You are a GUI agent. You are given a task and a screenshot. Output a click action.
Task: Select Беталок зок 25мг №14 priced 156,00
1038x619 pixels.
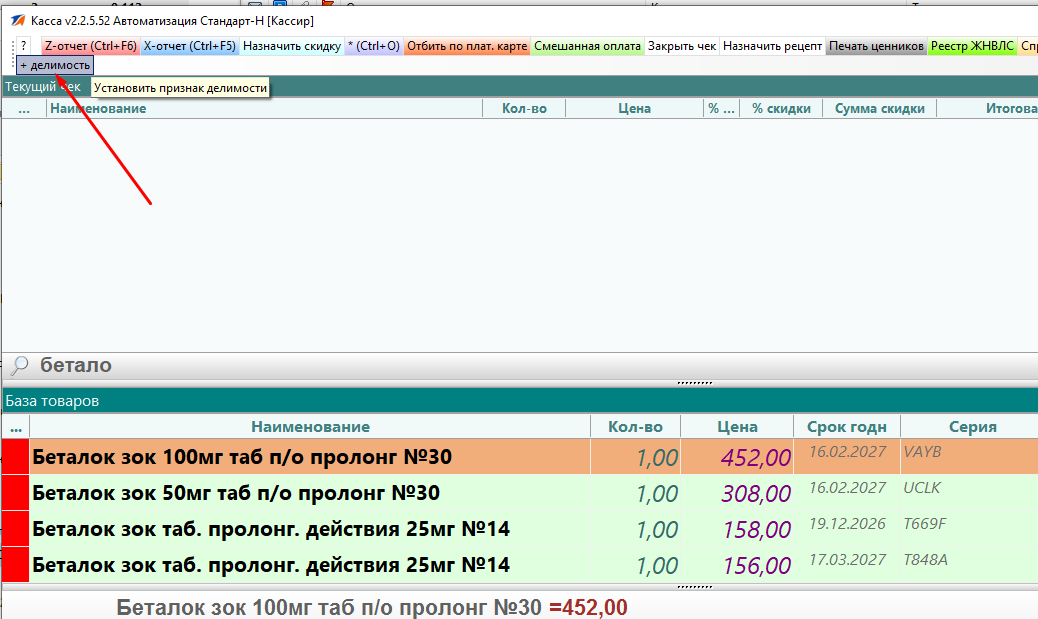point(520,565)
